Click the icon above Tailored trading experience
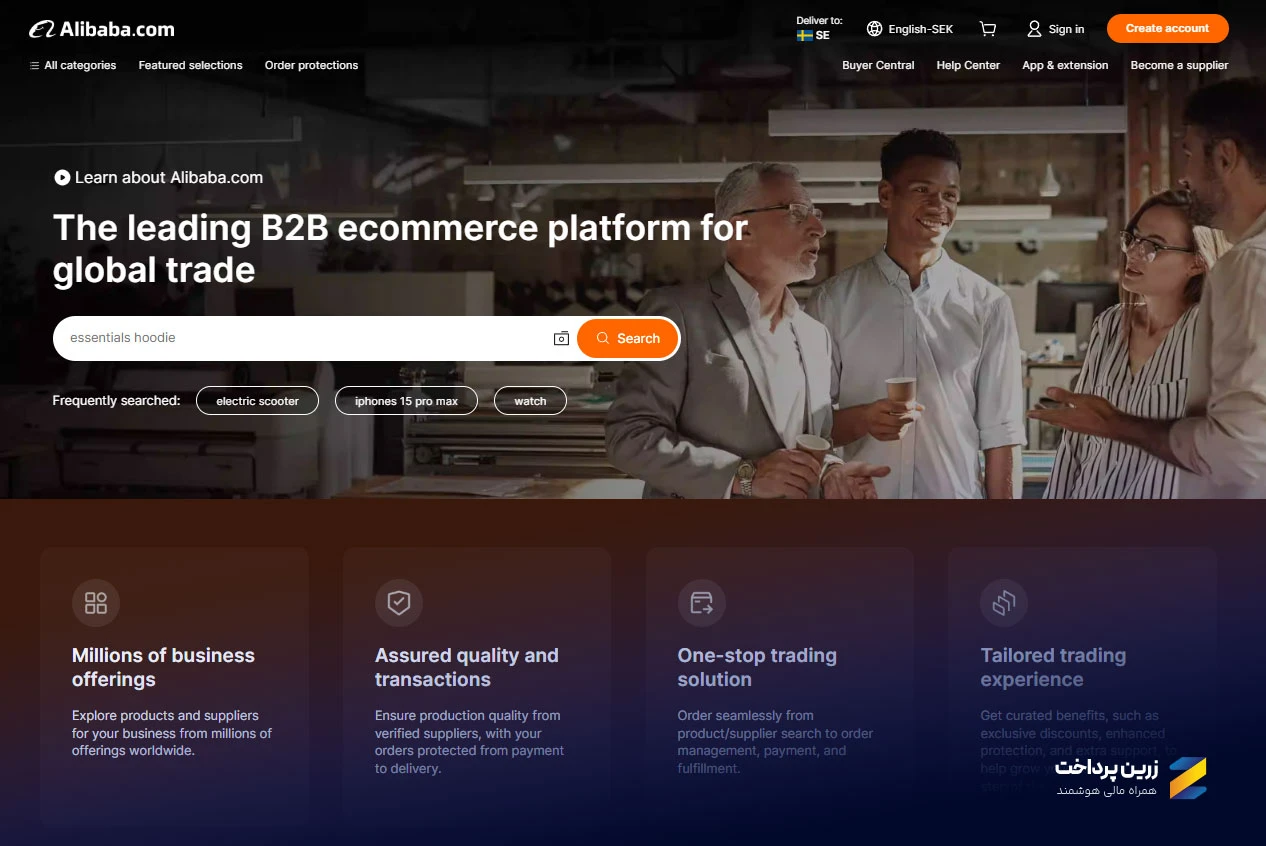Viewport: 1266px width, 846px height. click(1003, 603)
